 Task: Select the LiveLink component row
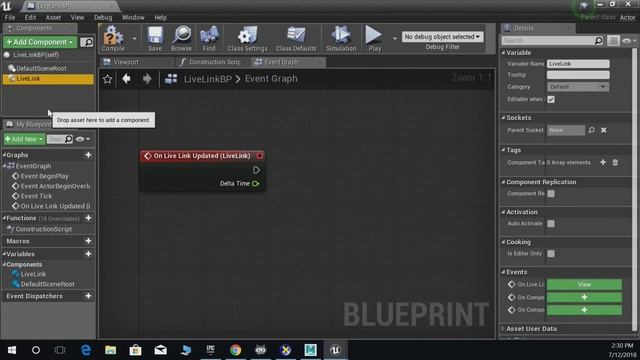[x=48, y=79]
